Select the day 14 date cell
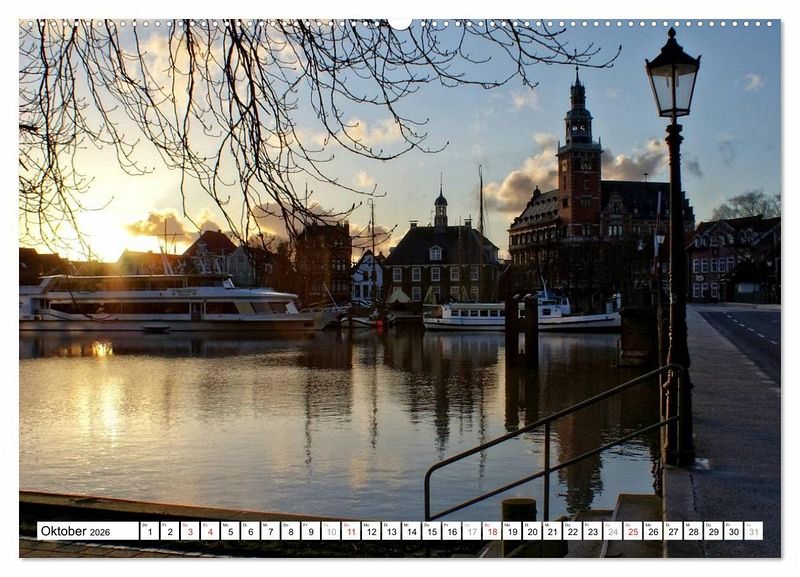This screenshot has height=577, width=800. click(x=412, y=531)
